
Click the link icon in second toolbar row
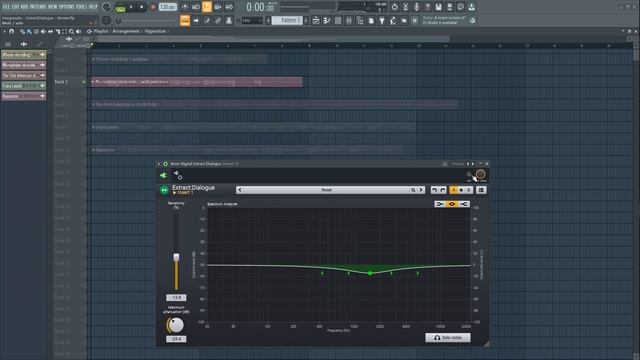pyautogui.click(x=218, y=20)
